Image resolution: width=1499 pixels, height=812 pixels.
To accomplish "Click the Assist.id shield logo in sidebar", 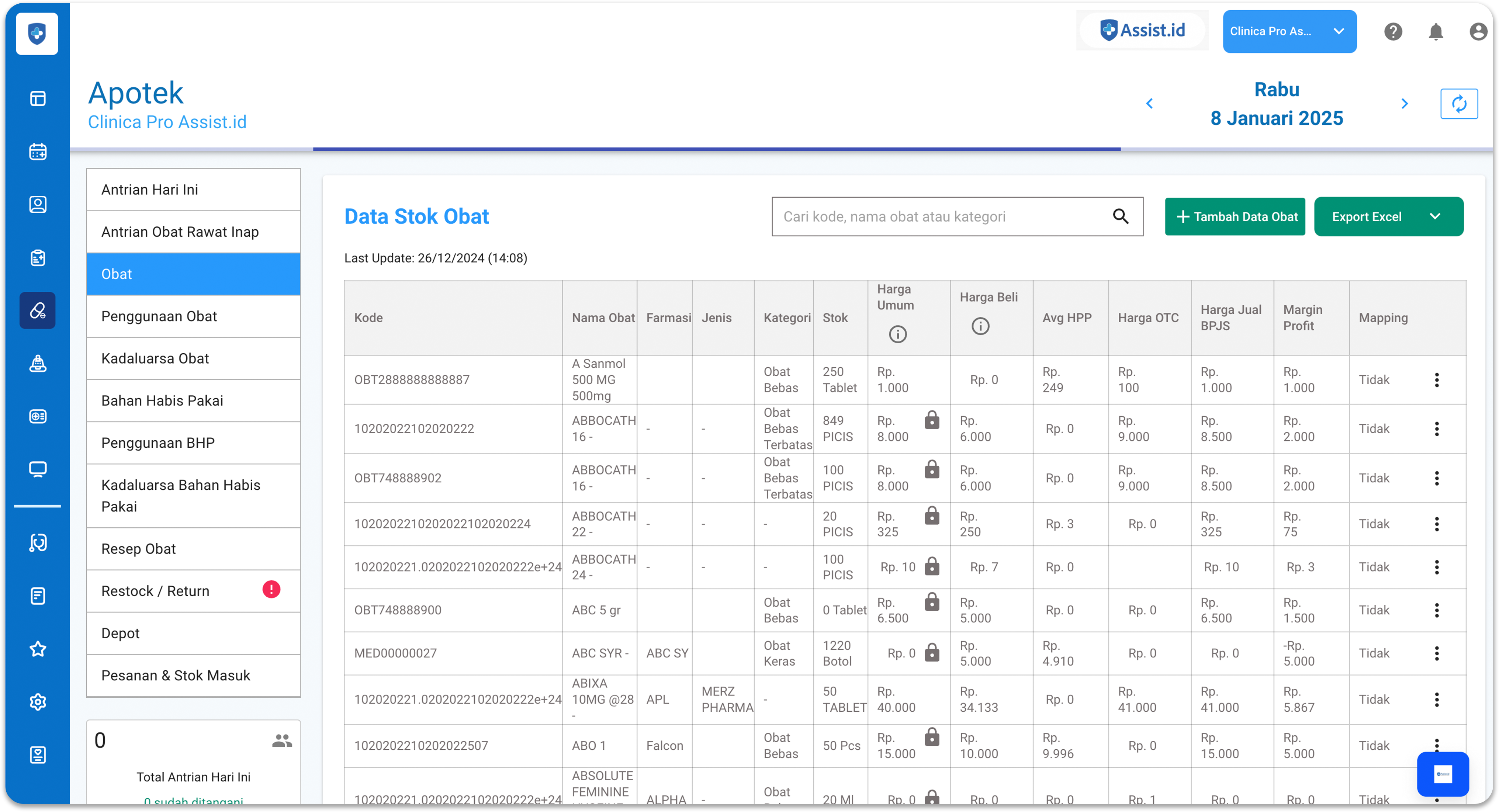I will click(37, 34).
